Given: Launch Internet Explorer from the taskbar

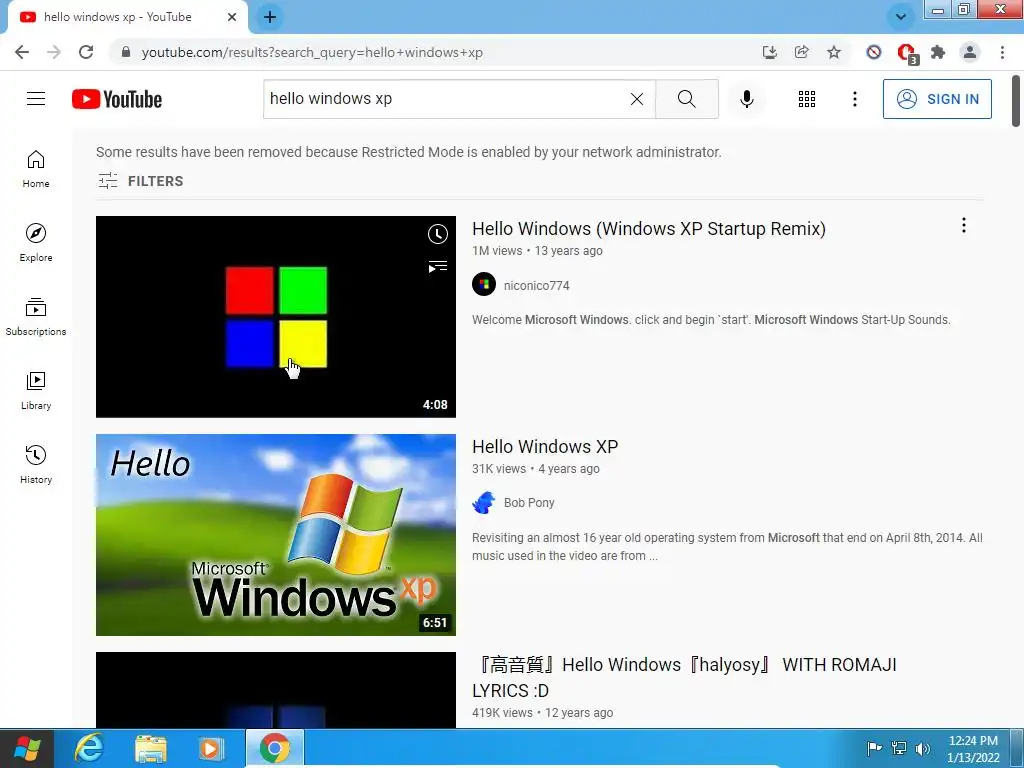Looking at the screenshot, I should point(89,748).
